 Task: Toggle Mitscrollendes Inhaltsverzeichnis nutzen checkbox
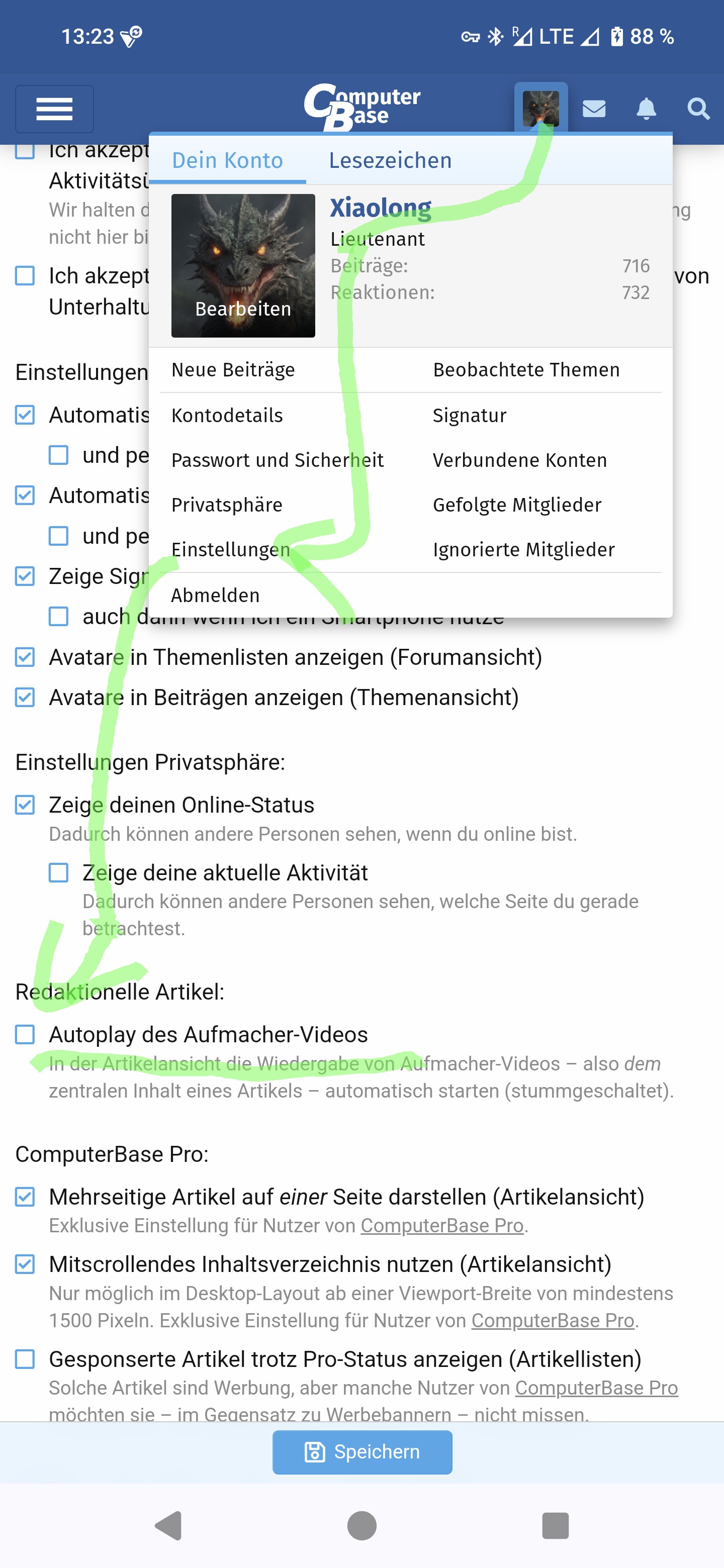[x=25, y=1264]
